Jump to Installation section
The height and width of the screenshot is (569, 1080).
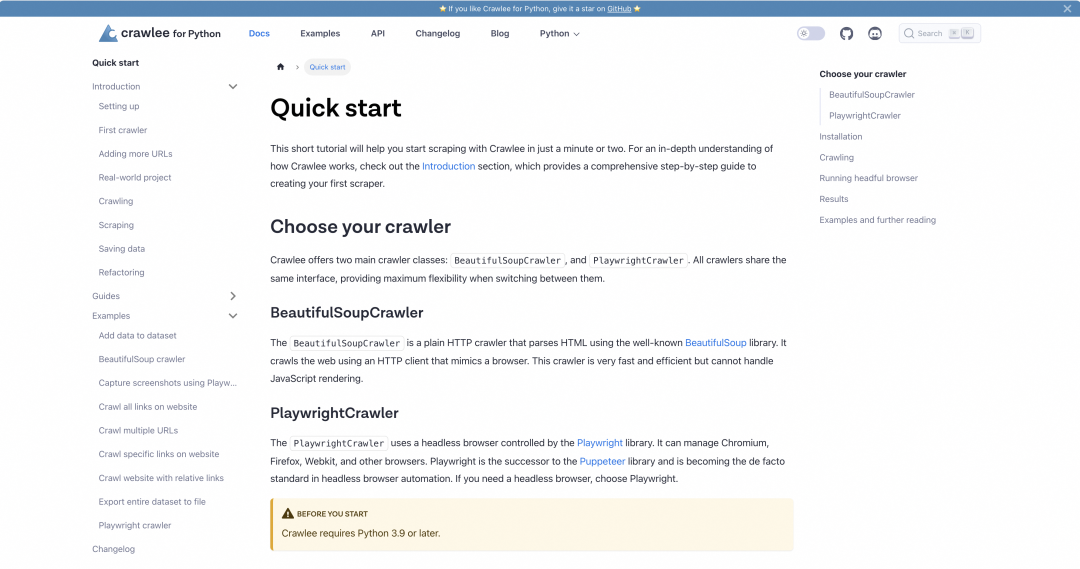[x=840, y=136]
